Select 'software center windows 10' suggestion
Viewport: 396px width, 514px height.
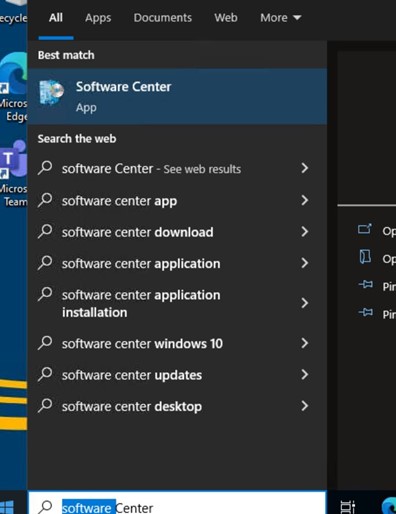click(177, 343)
